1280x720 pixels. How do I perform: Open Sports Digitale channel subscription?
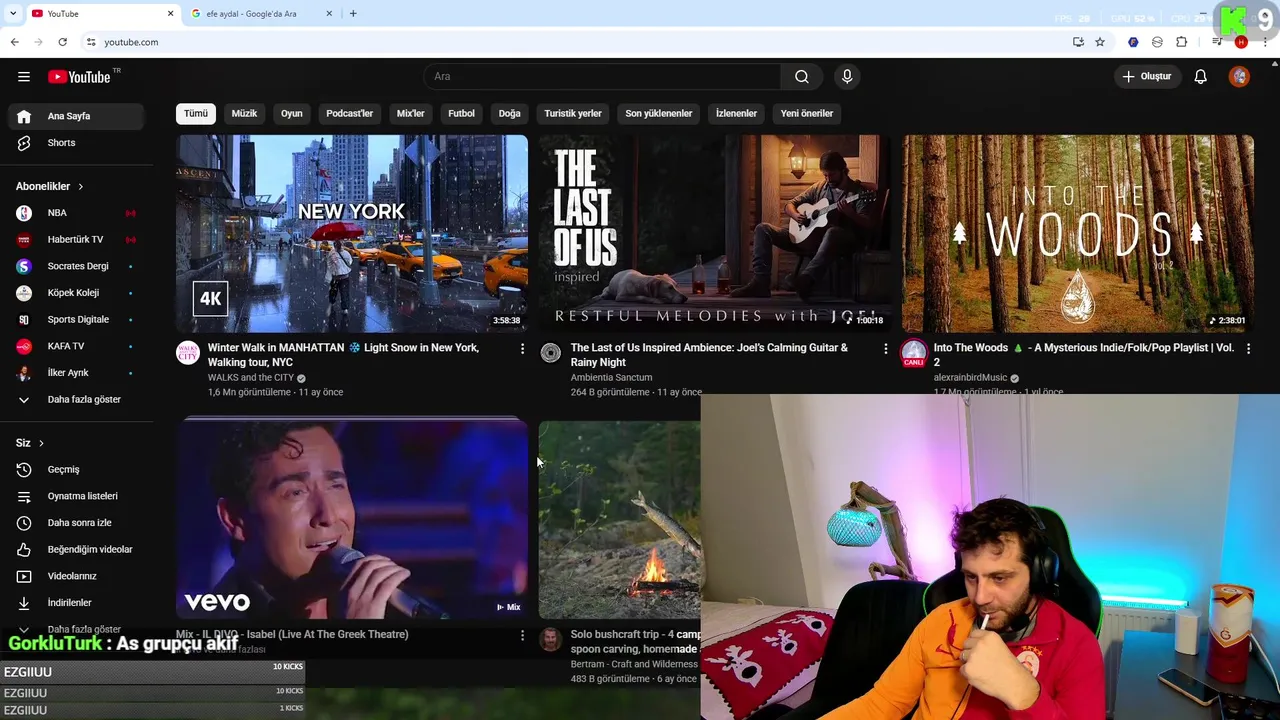click(76, 320)
